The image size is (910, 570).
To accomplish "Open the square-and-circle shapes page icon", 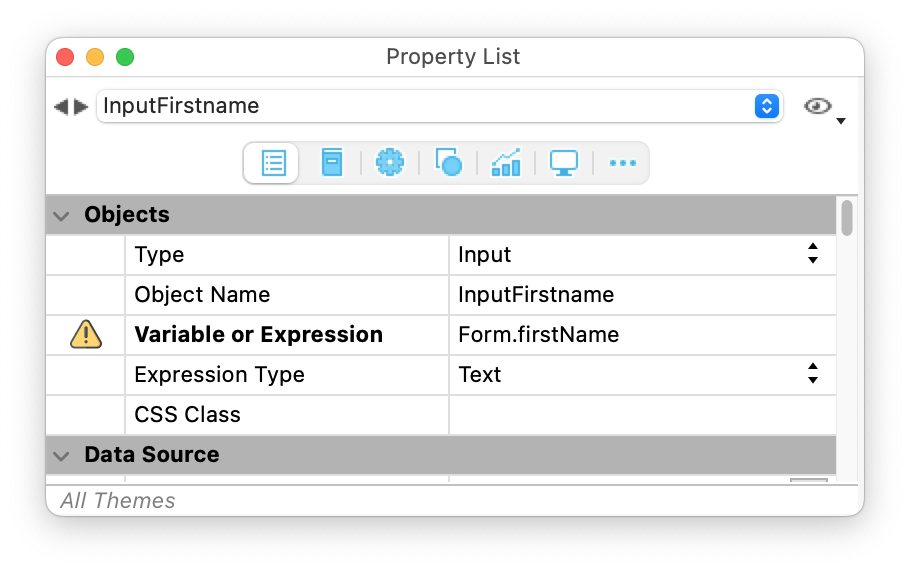I will 448,163.
